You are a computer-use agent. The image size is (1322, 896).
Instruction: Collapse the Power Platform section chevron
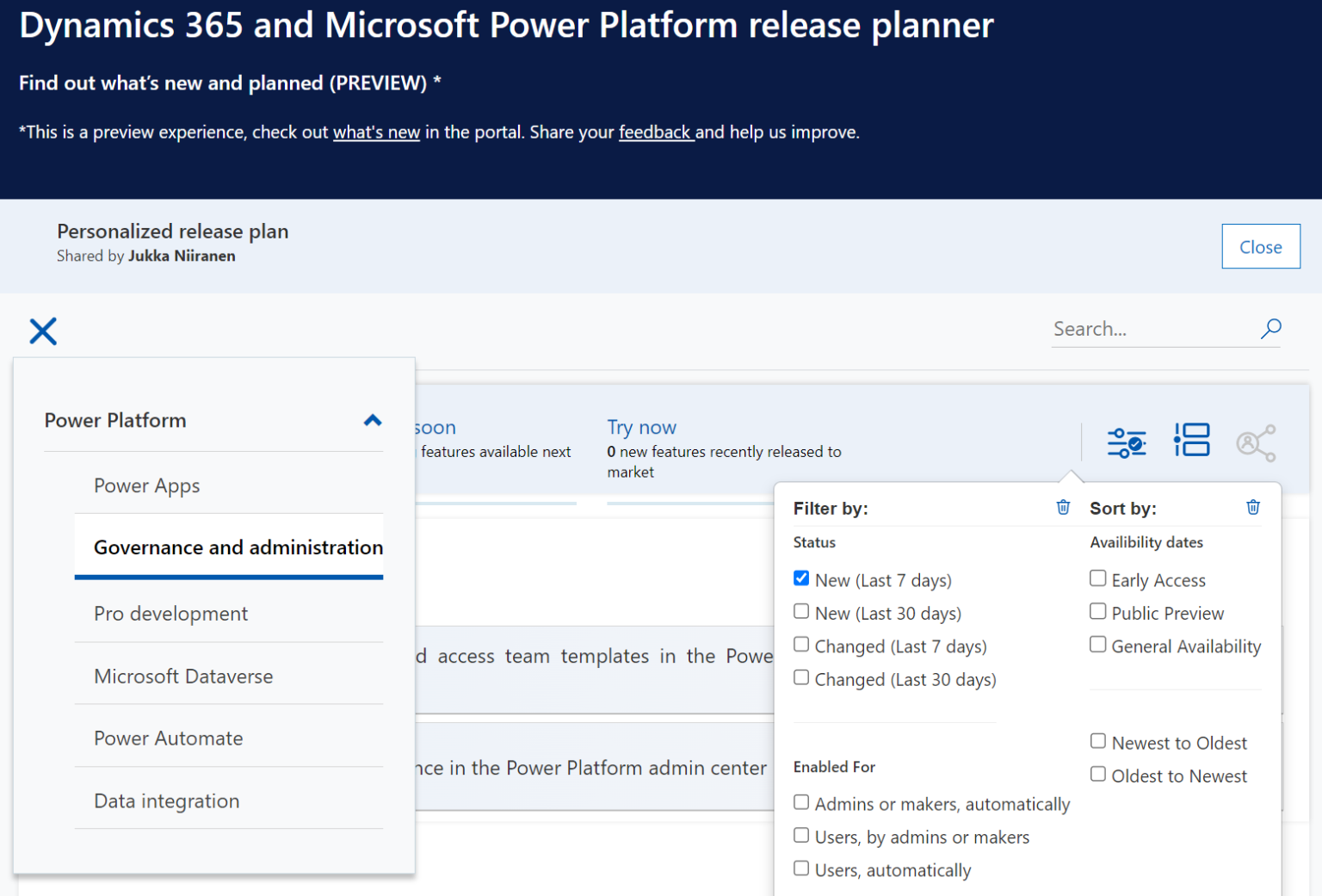click(373, 420)
